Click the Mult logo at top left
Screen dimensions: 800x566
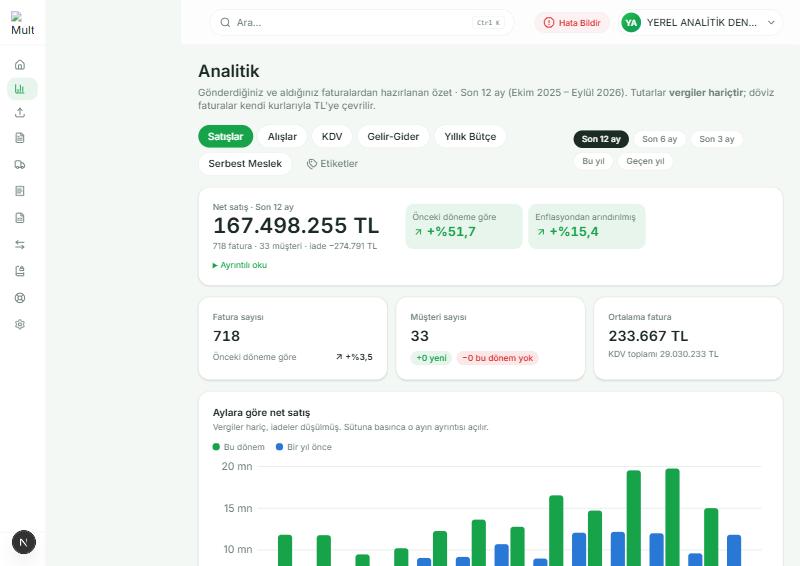(x=22, y=23)
